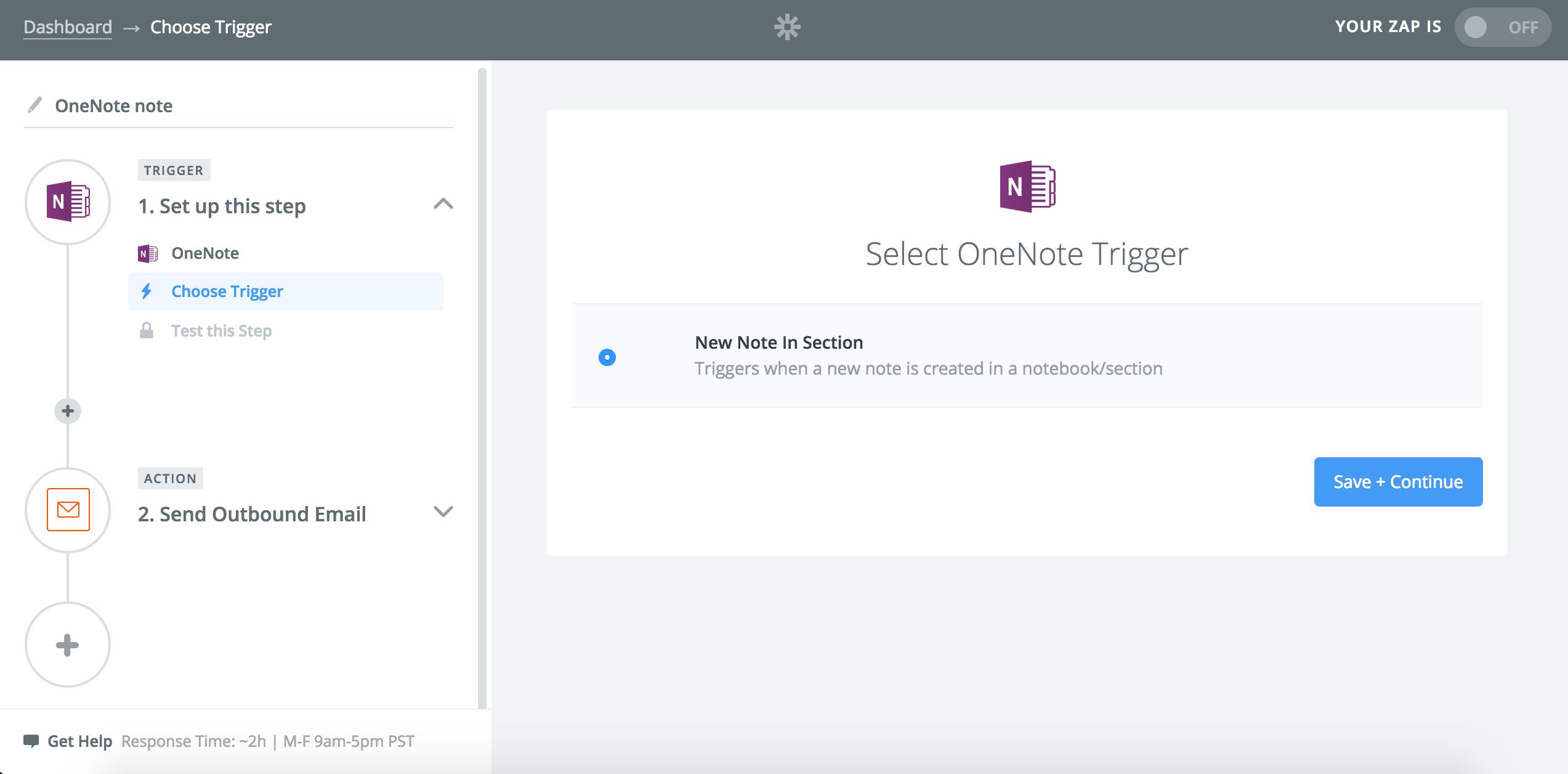Click the Zapier asterisk logo in header
Screen dimensions: 1568x774
click(787, 27)
